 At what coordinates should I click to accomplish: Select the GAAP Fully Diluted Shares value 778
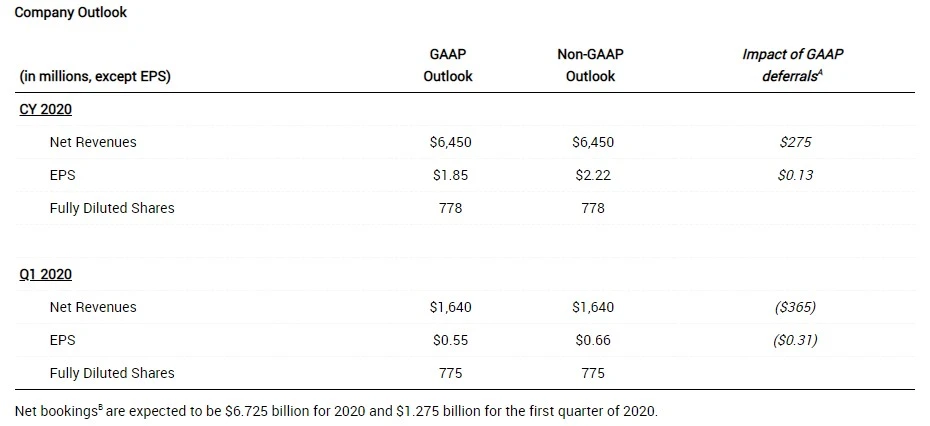[x=450, y=208]
